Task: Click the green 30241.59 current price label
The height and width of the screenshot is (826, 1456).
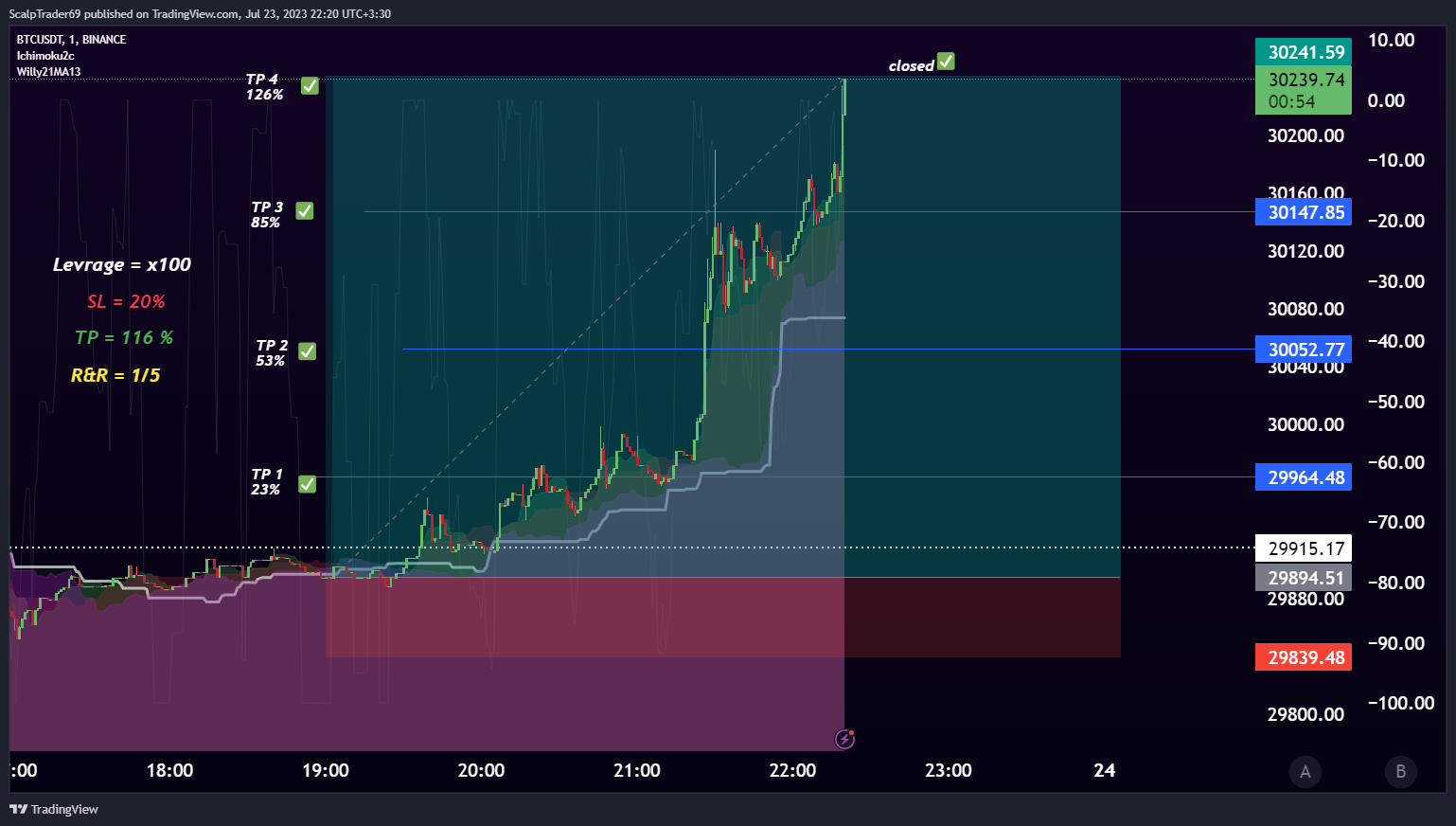Action: (1304, 52)
